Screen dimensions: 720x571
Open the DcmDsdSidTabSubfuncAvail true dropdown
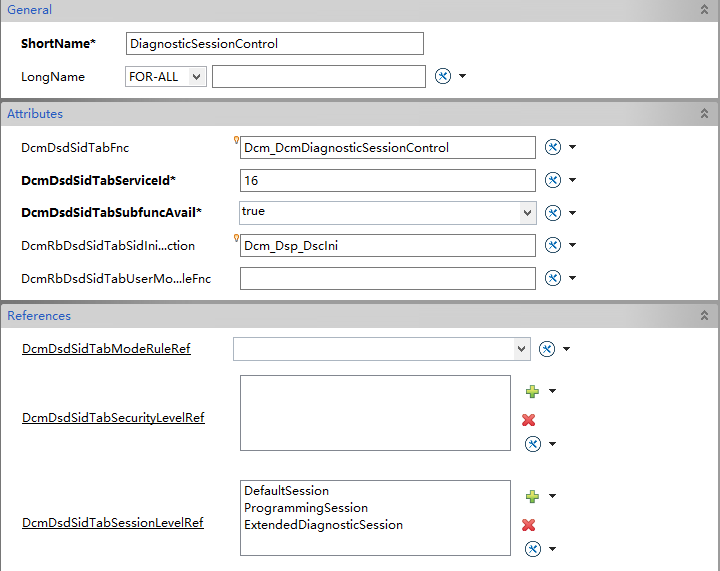(x=527, y=213)
